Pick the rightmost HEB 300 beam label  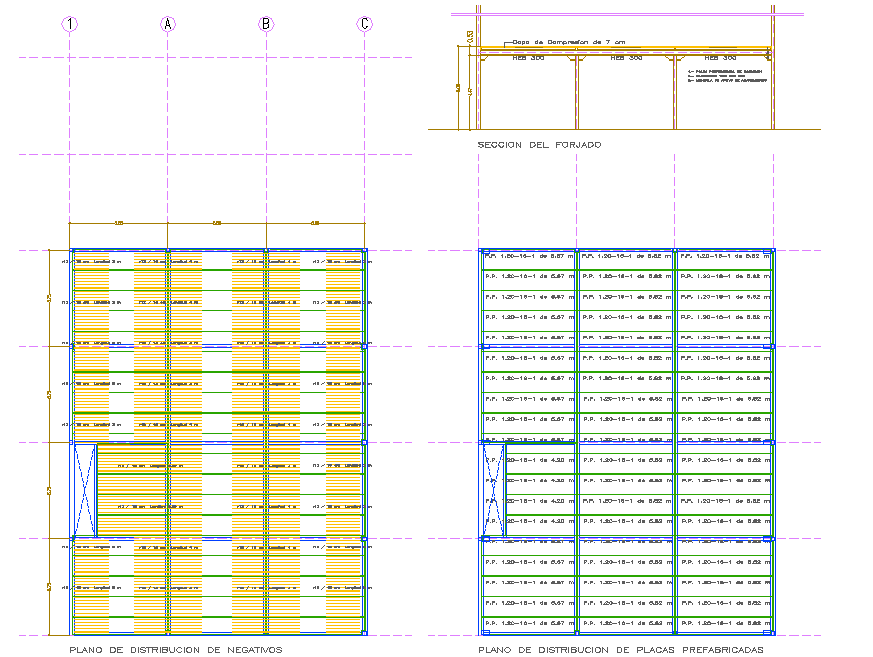pyautogui.click(x=721, y=58)
